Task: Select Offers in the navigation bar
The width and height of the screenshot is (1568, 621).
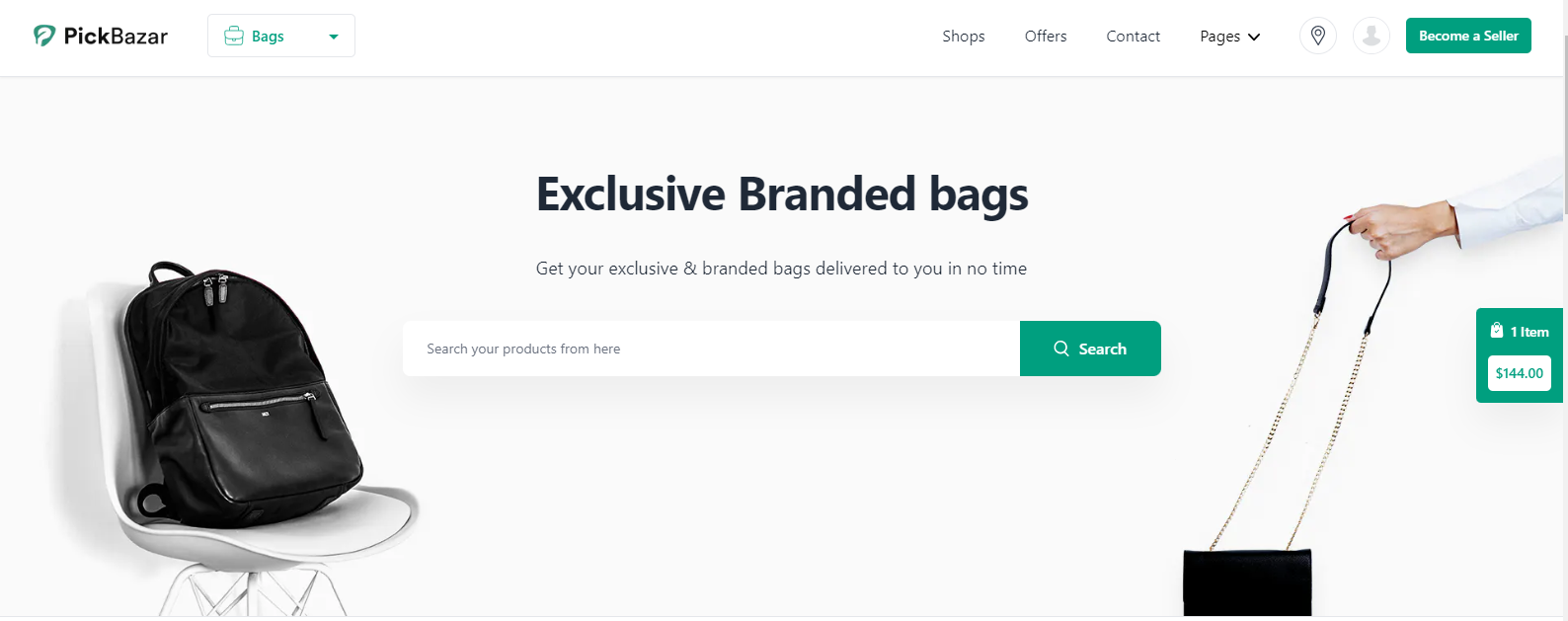Action: coord(1045,36)
